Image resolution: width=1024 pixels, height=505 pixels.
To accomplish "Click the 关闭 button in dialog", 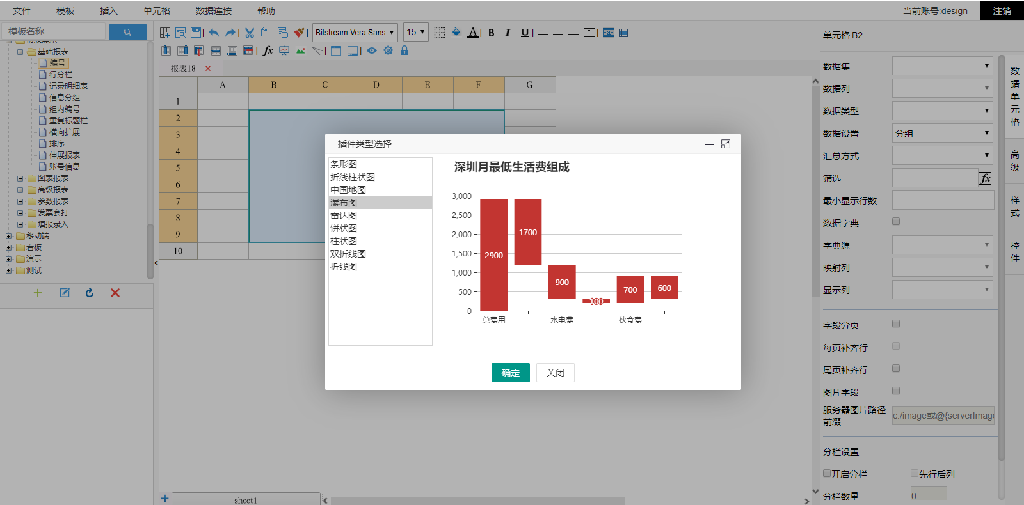I will tap(555, 372).
